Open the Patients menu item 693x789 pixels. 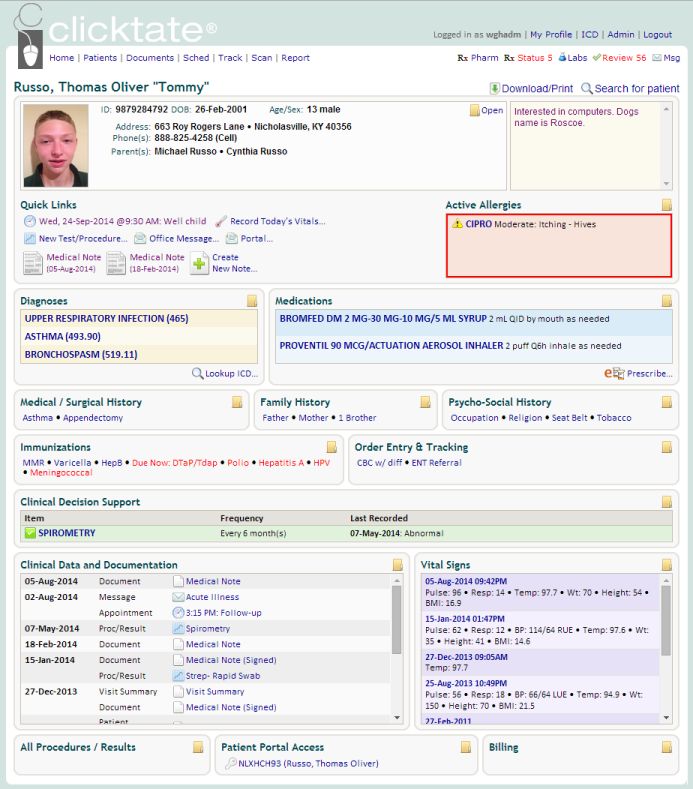tap(100, 58)
